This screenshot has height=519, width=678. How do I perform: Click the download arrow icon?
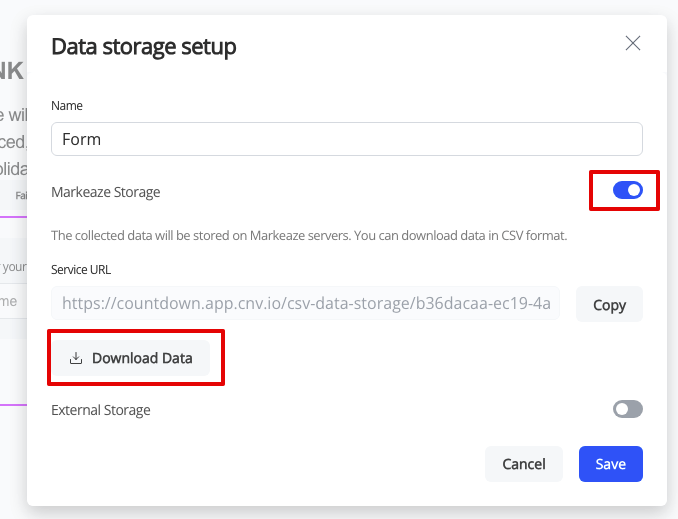point(76,358)
